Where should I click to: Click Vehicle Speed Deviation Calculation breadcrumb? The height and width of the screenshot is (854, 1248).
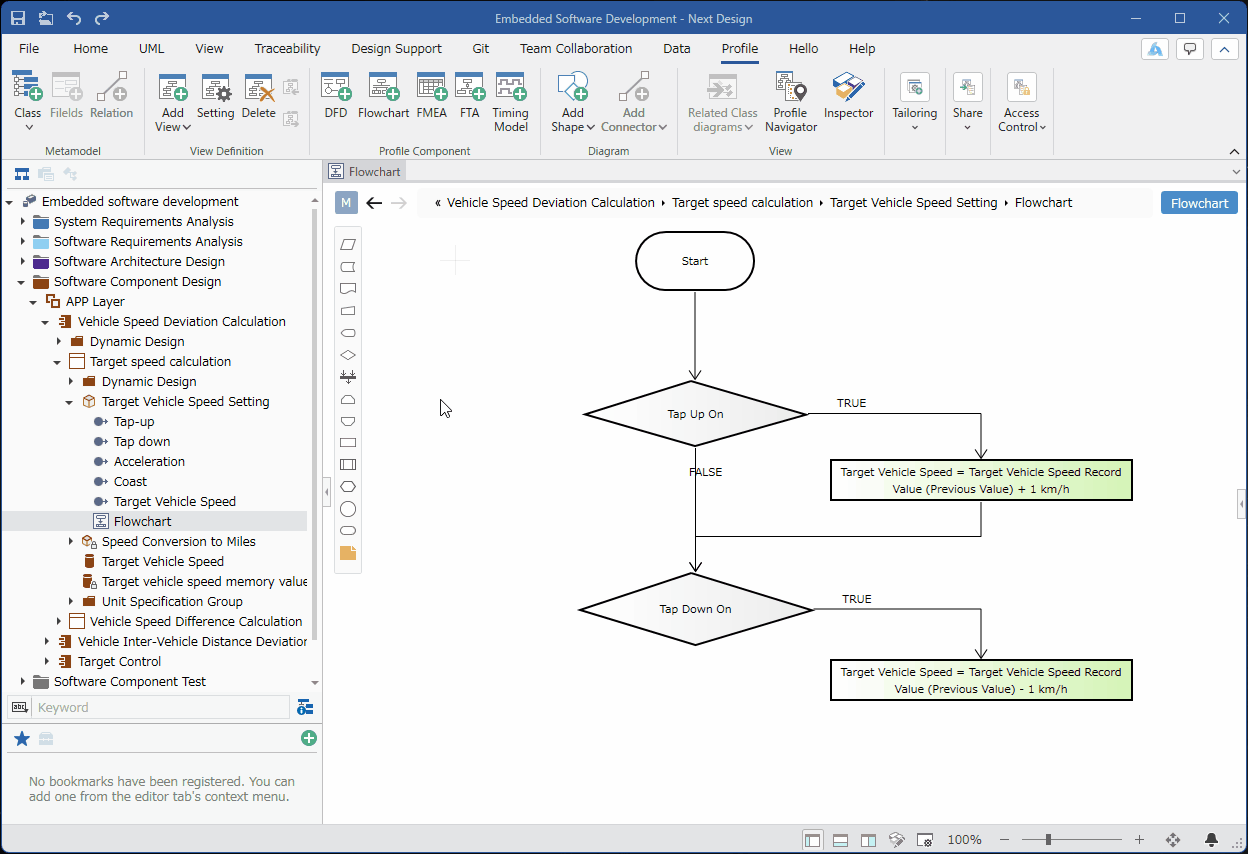[550, 203]
